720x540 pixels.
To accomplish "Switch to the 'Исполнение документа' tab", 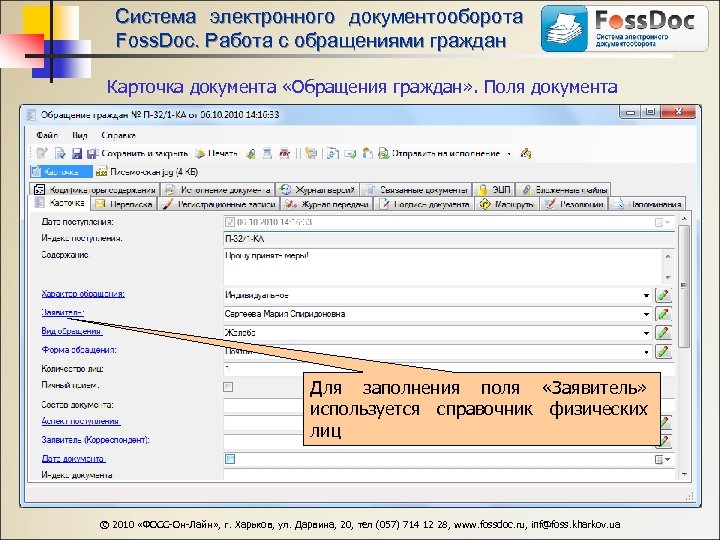I will 218,189.
